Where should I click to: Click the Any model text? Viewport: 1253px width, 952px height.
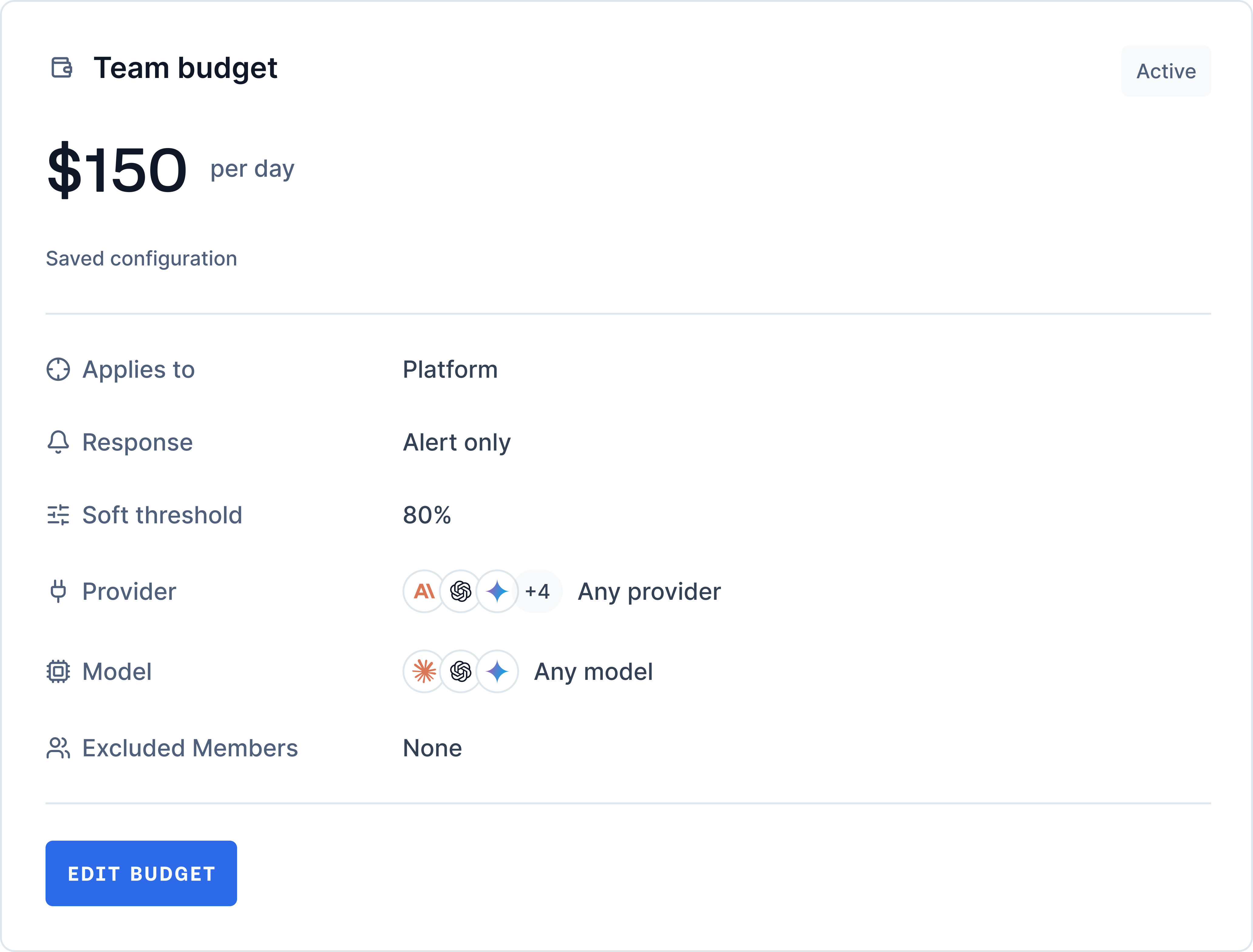point(594,672)
